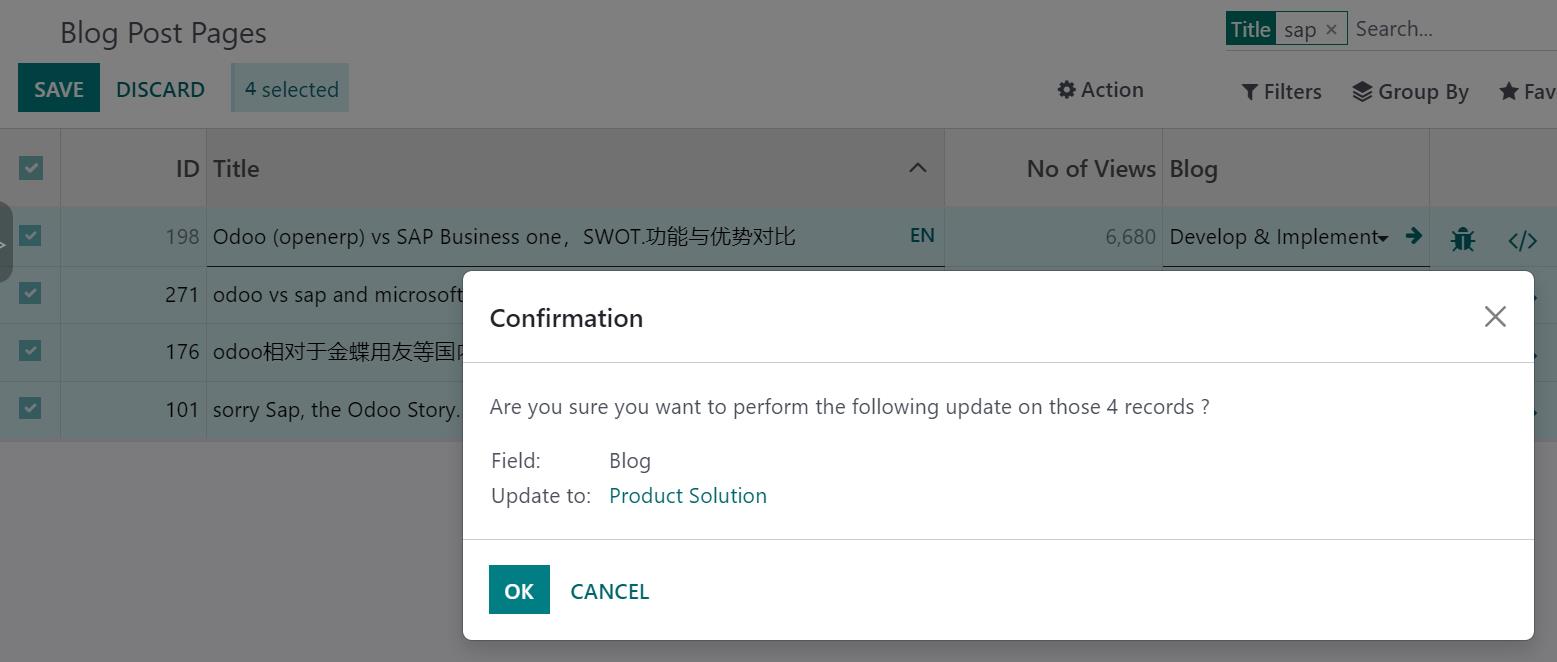Open the Action gear menu
The image size is (1557, 662).
tap(1100, 90)
